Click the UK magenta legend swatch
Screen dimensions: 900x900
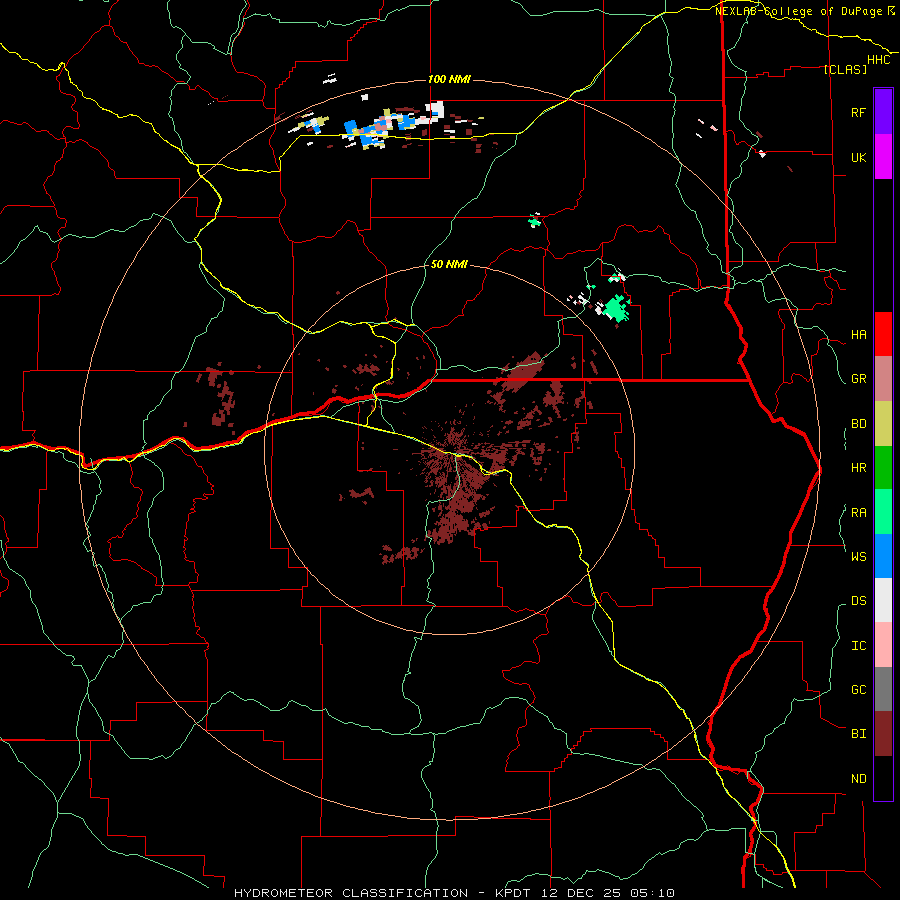[x=883, y=157]
